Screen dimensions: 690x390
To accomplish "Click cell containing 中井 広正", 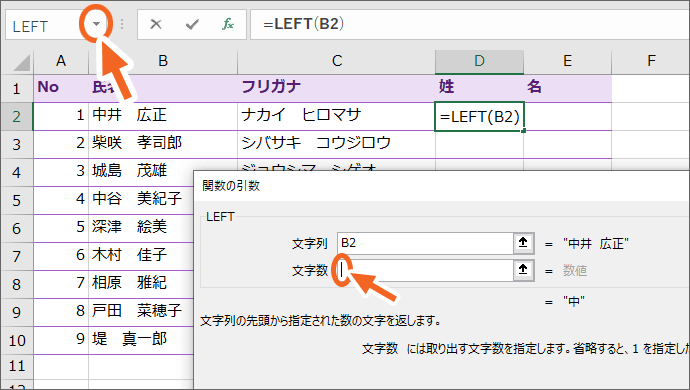I will 163,116.
